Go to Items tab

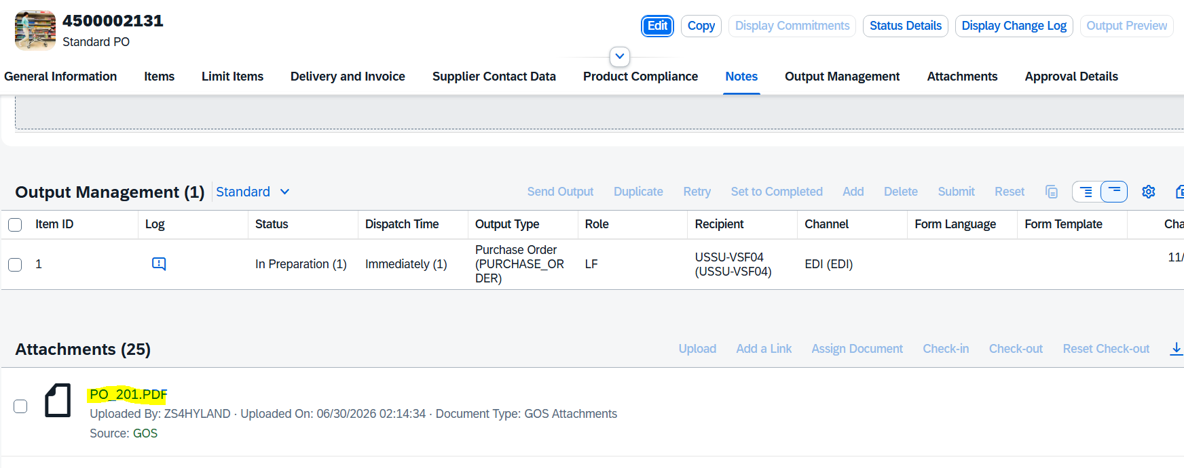pos(159,76)
